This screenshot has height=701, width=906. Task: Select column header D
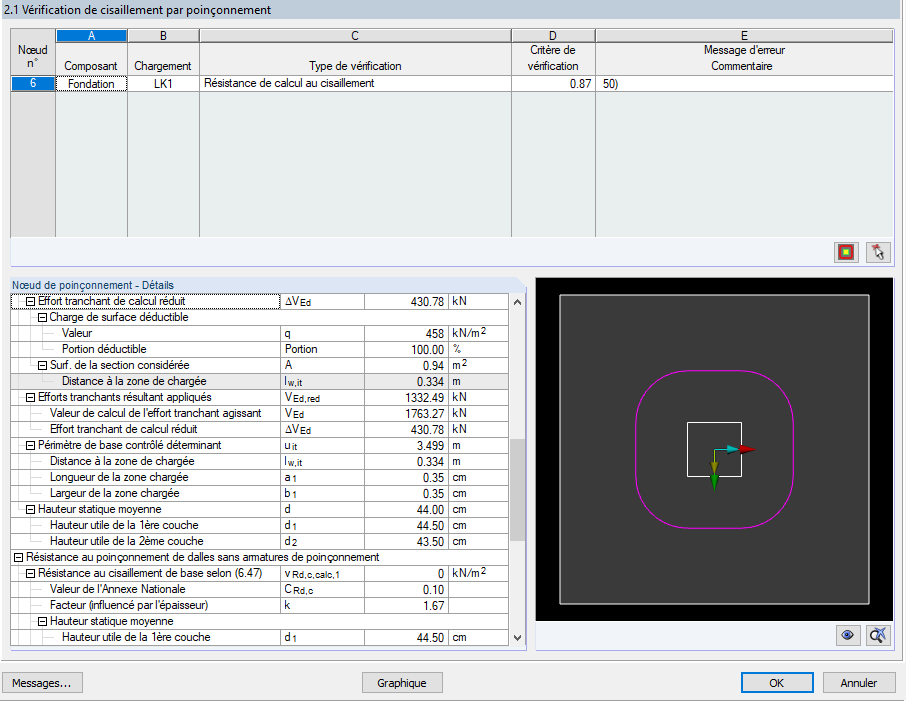pyautogui.click(x=553, y=36)
